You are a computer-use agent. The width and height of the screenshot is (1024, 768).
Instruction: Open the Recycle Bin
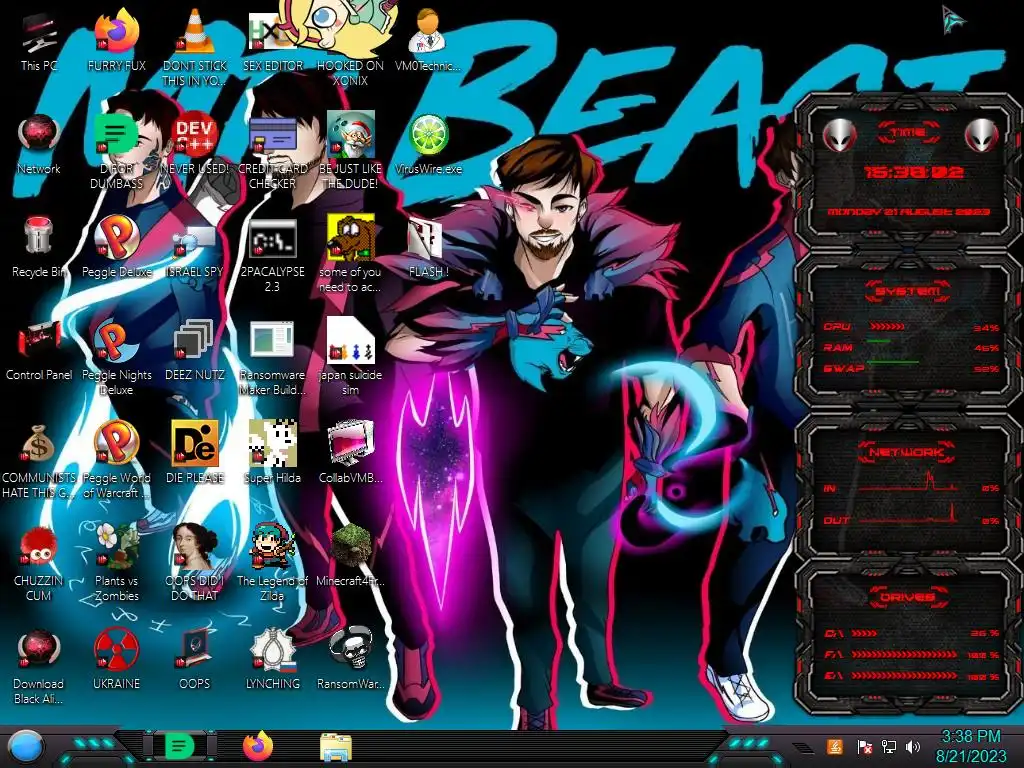pos(39,236)
